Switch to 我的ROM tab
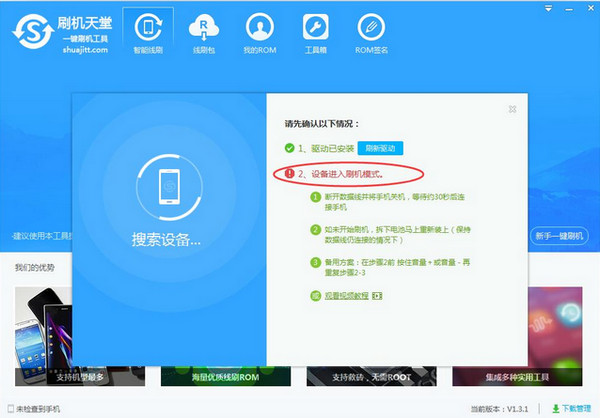Viewport: 600px width, 418px height. pyautogui.click(x=260, y=33)
